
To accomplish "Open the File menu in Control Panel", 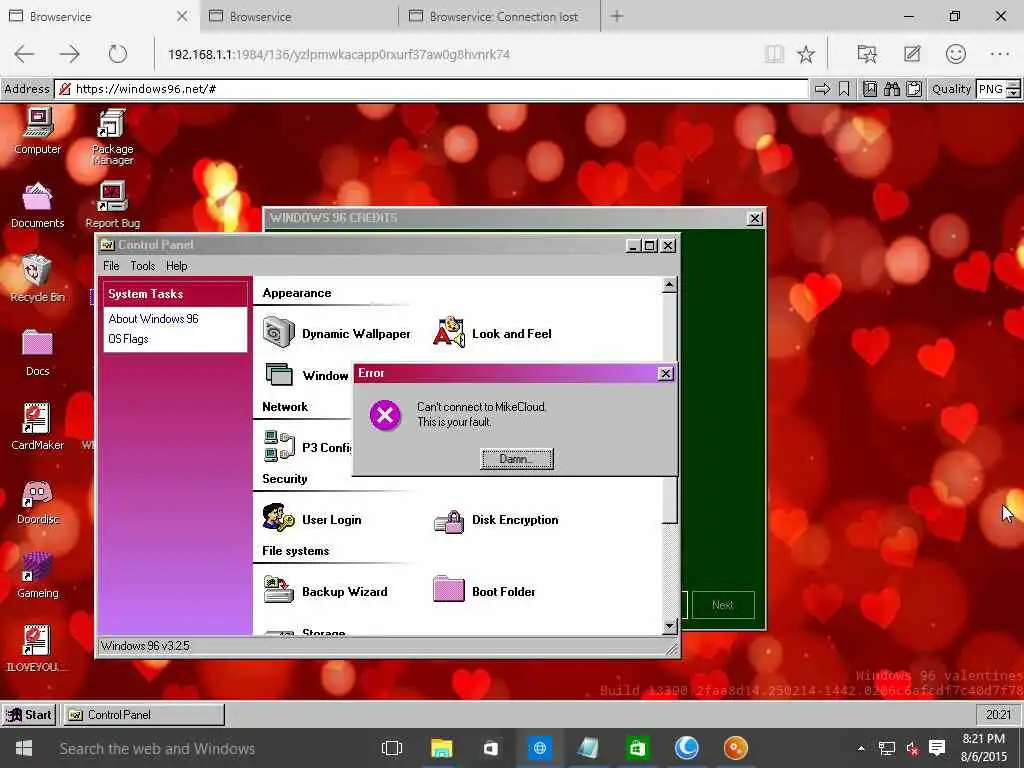I will coord(111,266).
